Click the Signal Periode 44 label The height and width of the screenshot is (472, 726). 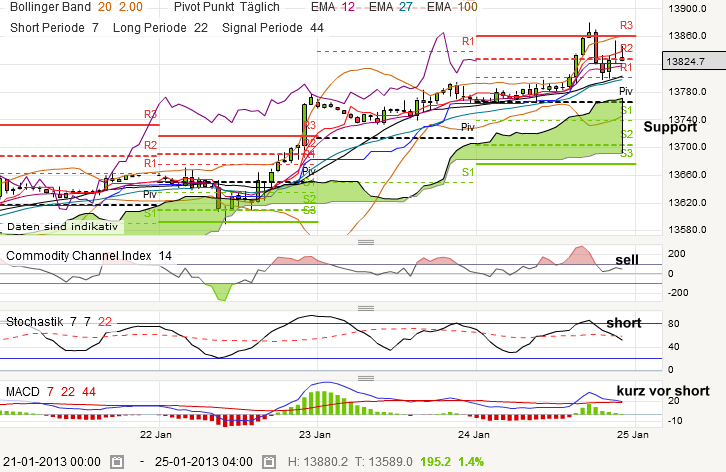click(273, 28)
